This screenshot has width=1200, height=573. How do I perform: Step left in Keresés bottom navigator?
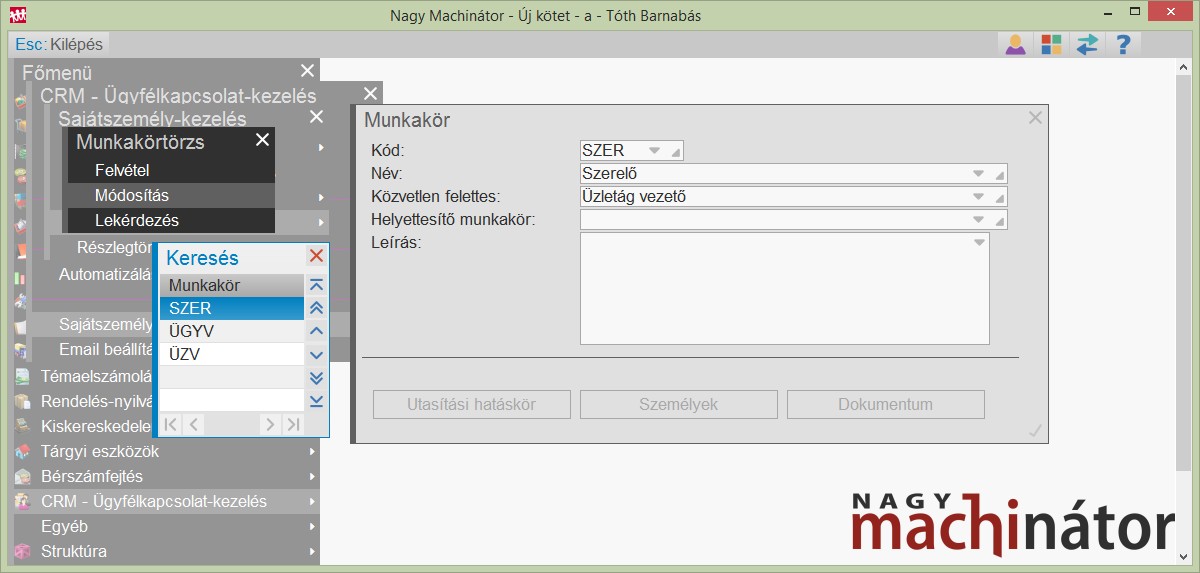coord(193,424)
